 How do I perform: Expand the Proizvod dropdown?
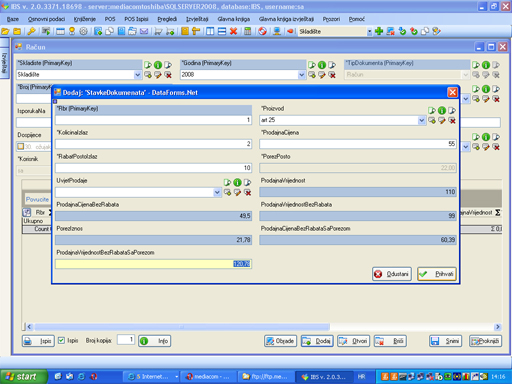pos(422,120)
